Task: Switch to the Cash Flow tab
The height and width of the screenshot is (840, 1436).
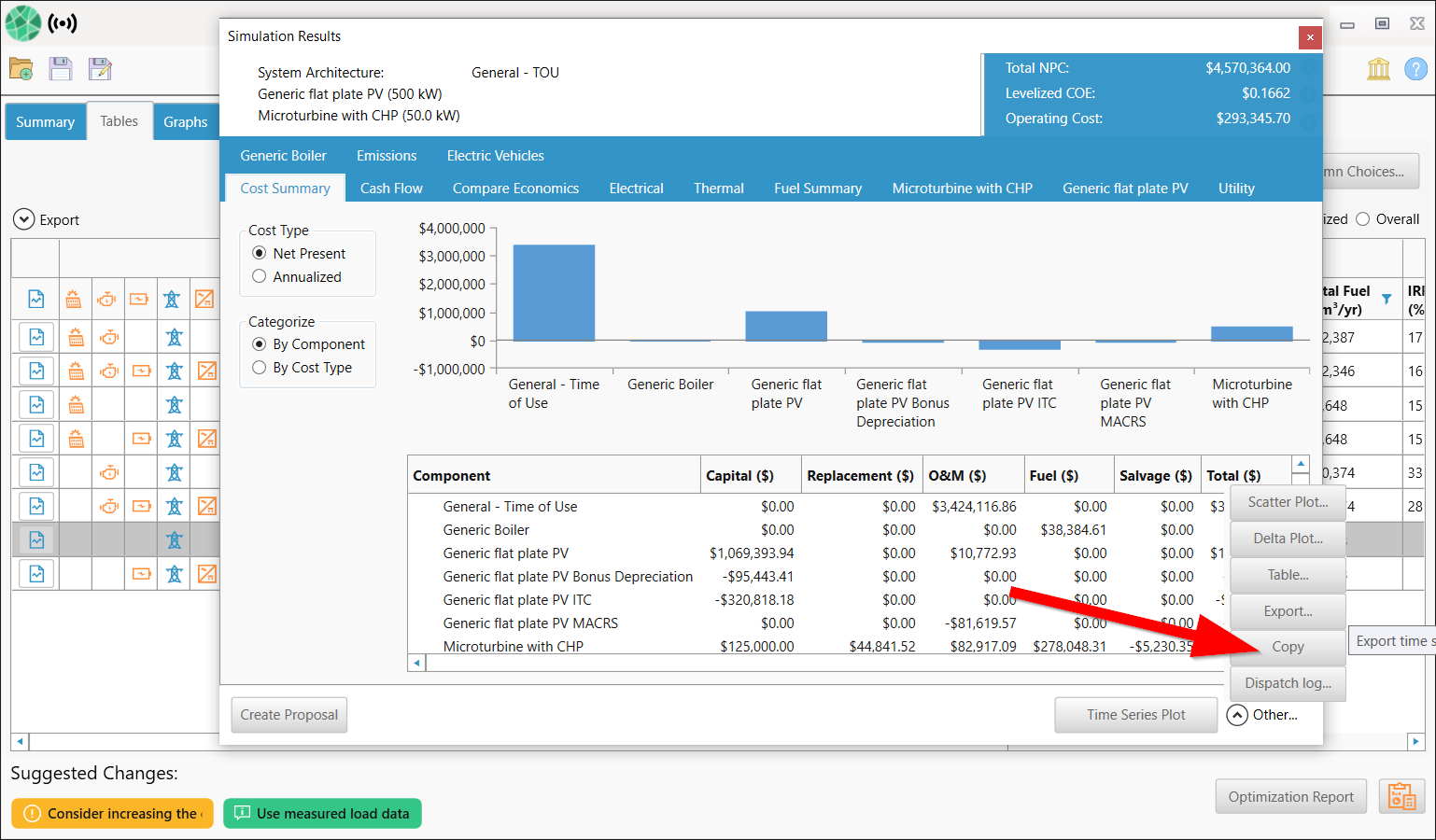Action: tap(391, 189)
